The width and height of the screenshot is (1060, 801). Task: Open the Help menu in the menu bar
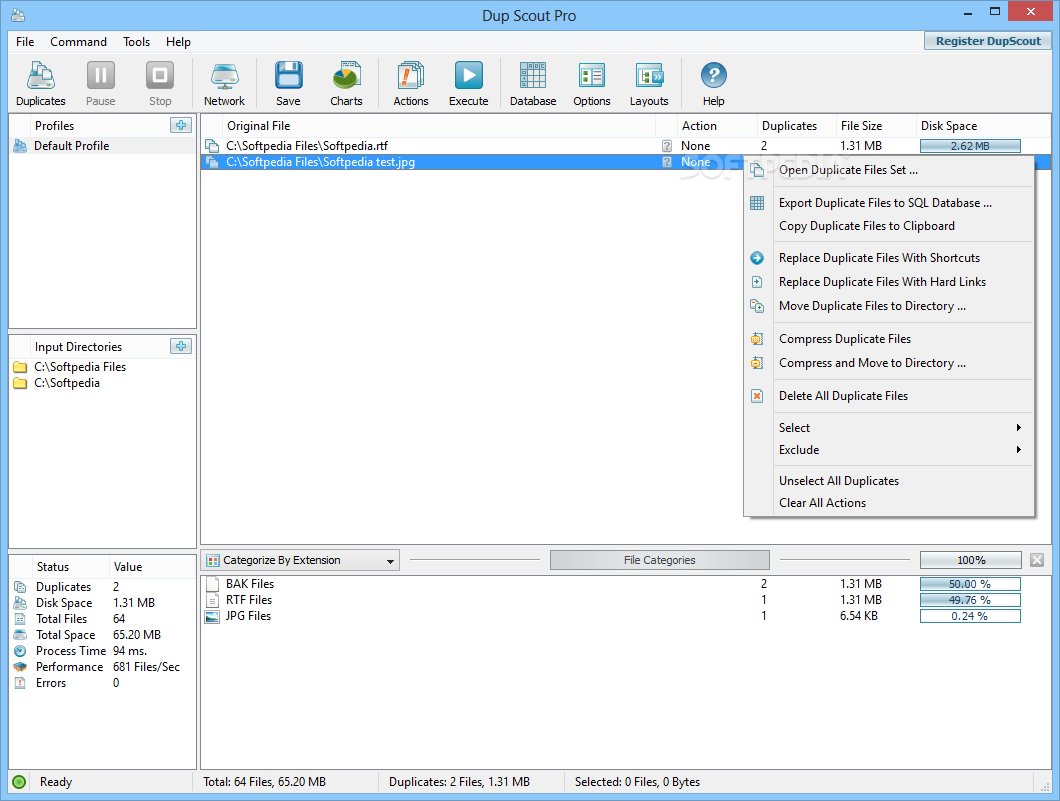tap(178, 42)
